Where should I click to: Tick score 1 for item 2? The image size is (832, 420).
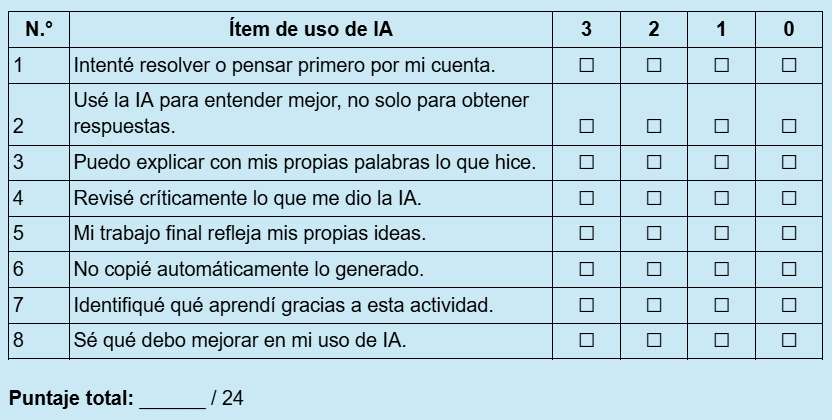721,127
